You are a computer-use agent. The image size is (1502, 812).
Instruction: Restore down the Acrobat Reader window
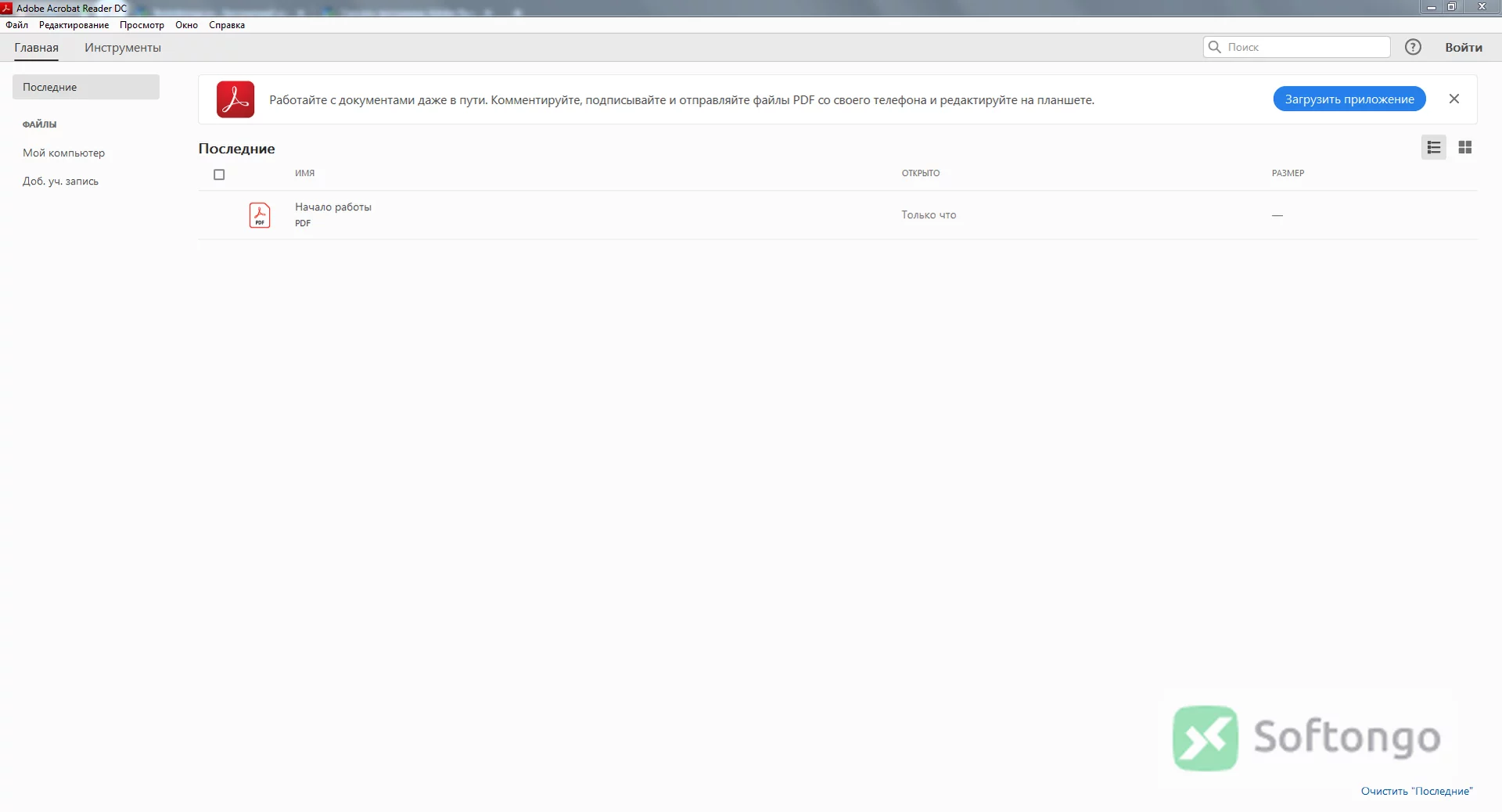click(1451, 7)
